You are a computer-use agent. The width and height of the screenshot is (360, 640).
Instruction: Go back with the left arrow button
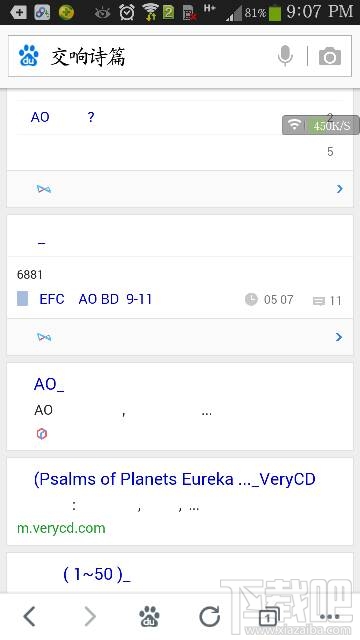(29, 616)
